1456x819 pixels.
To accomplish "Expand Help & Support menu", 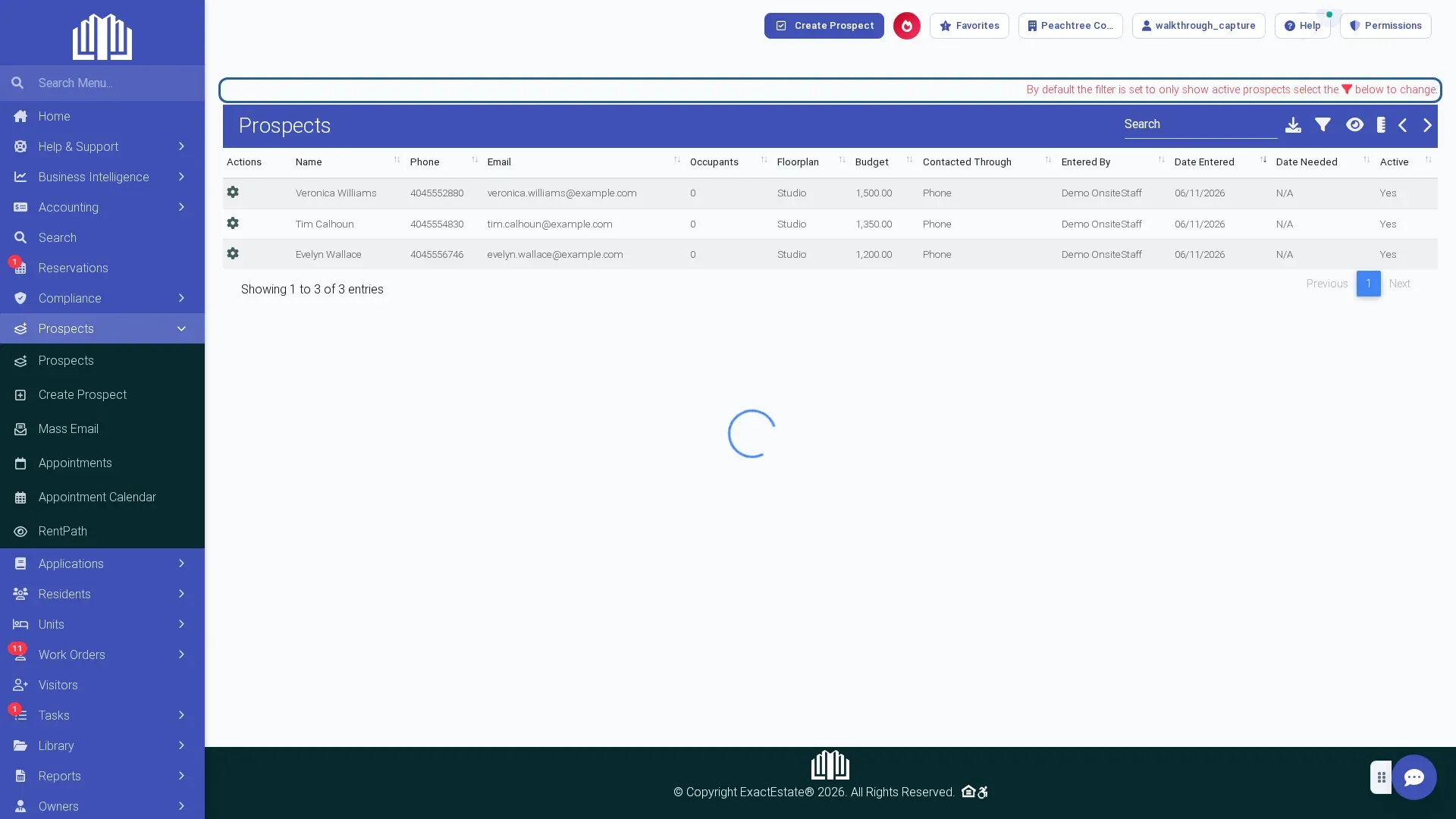I will coord(102,146).
